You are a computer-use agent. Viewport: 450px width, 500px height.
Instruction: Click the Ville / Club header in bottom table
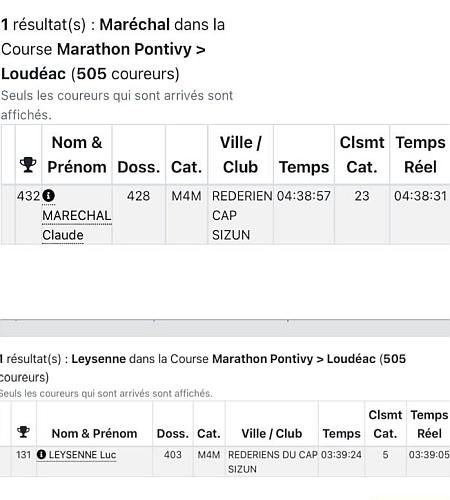272,433
